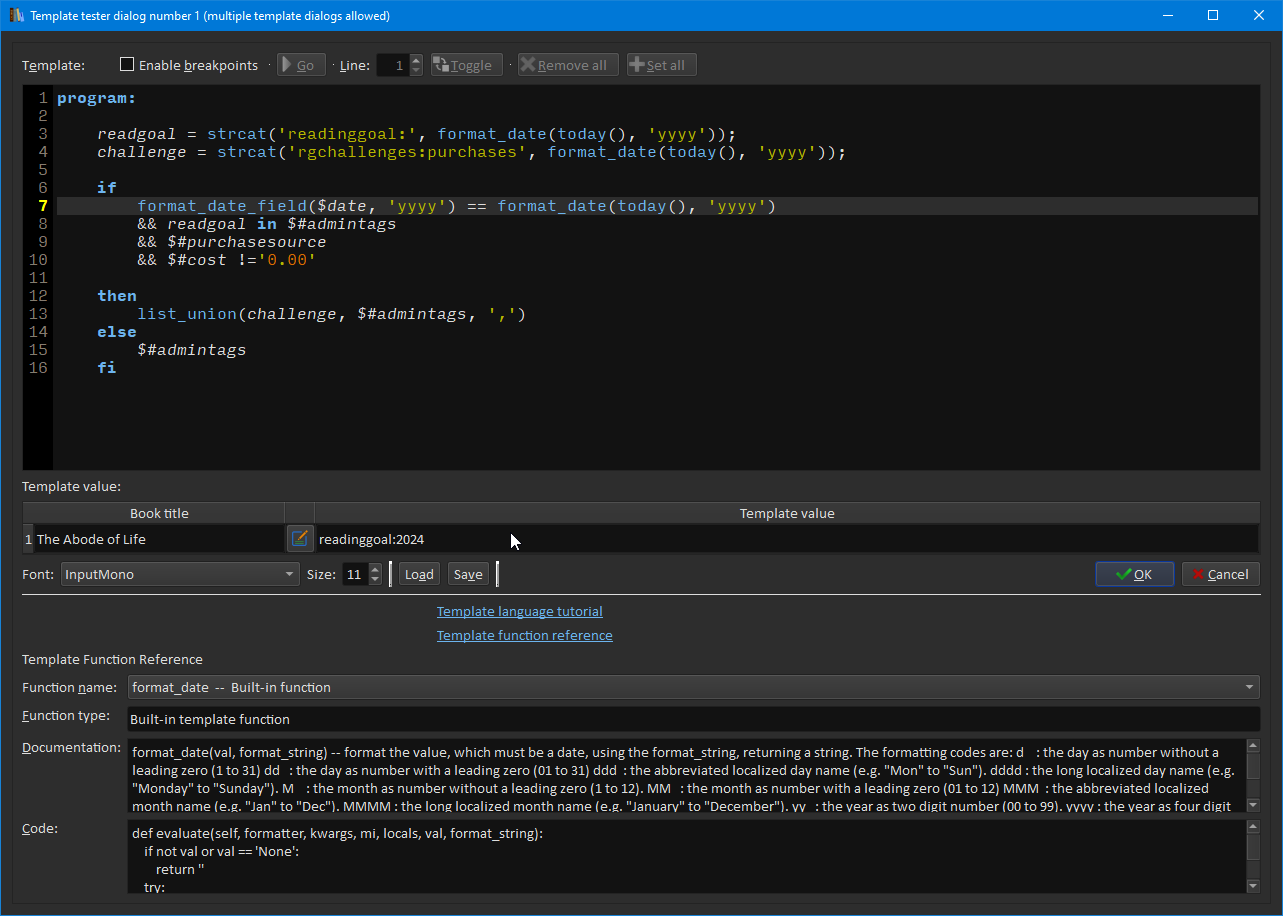Click the Save template button
Image resolution: width=1283 pixels, height=916 pixels.
[x=467, y=574]
